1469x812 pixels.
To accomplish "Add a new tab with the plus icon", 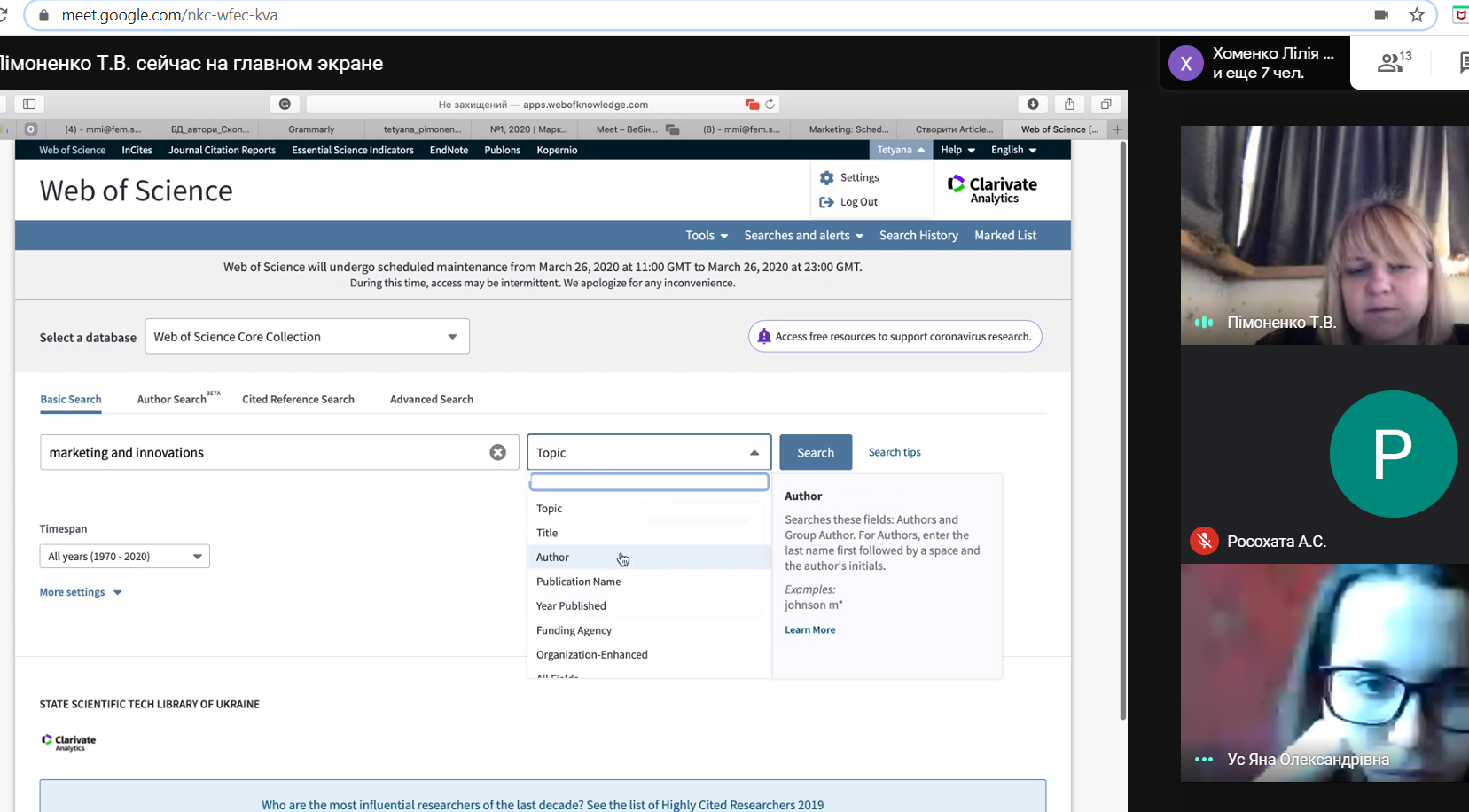I will (x=1117, y=129).
